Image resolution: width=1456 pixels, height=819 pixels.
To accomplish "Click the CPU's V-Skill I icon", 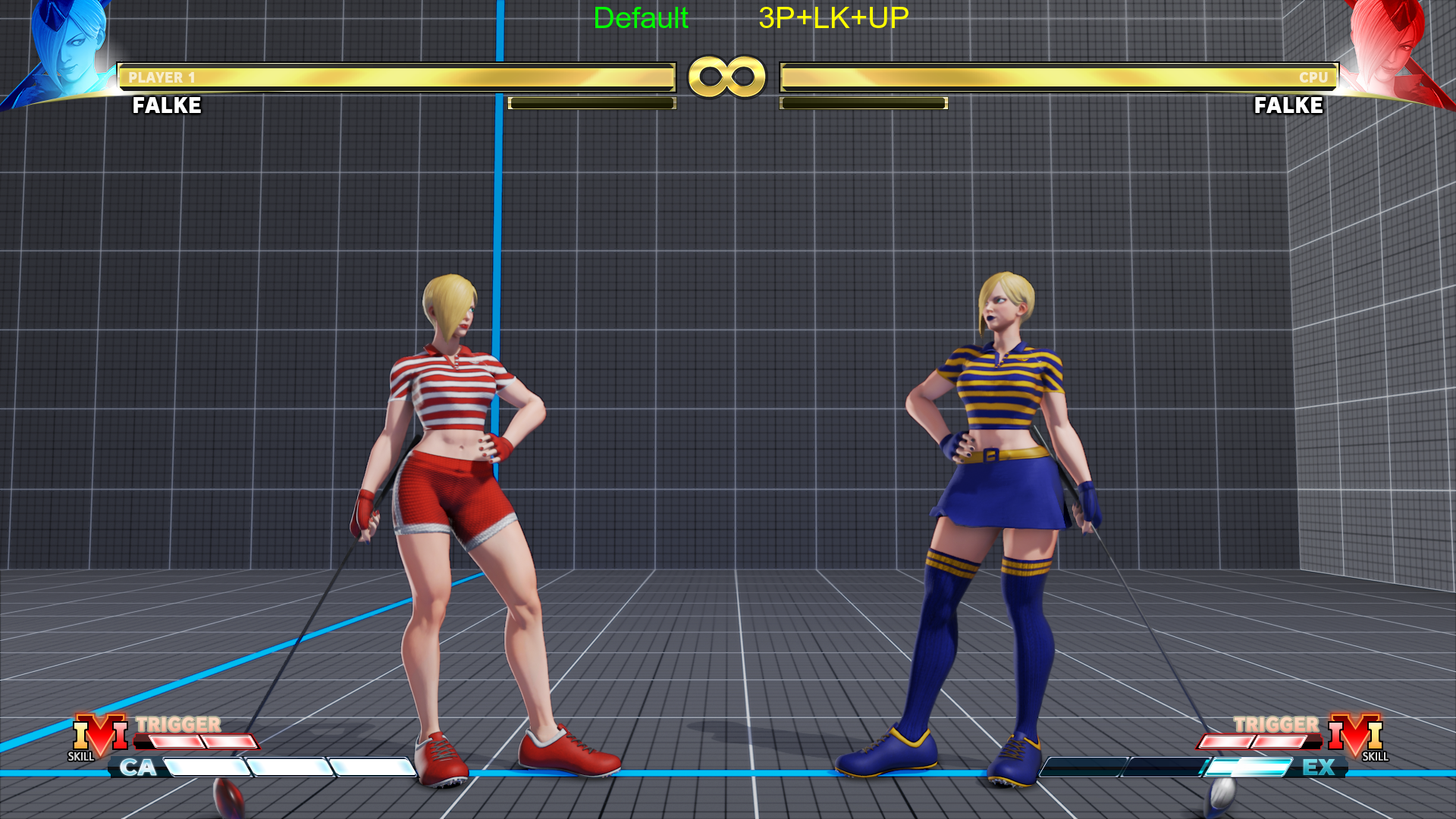I will (1357, 736).
